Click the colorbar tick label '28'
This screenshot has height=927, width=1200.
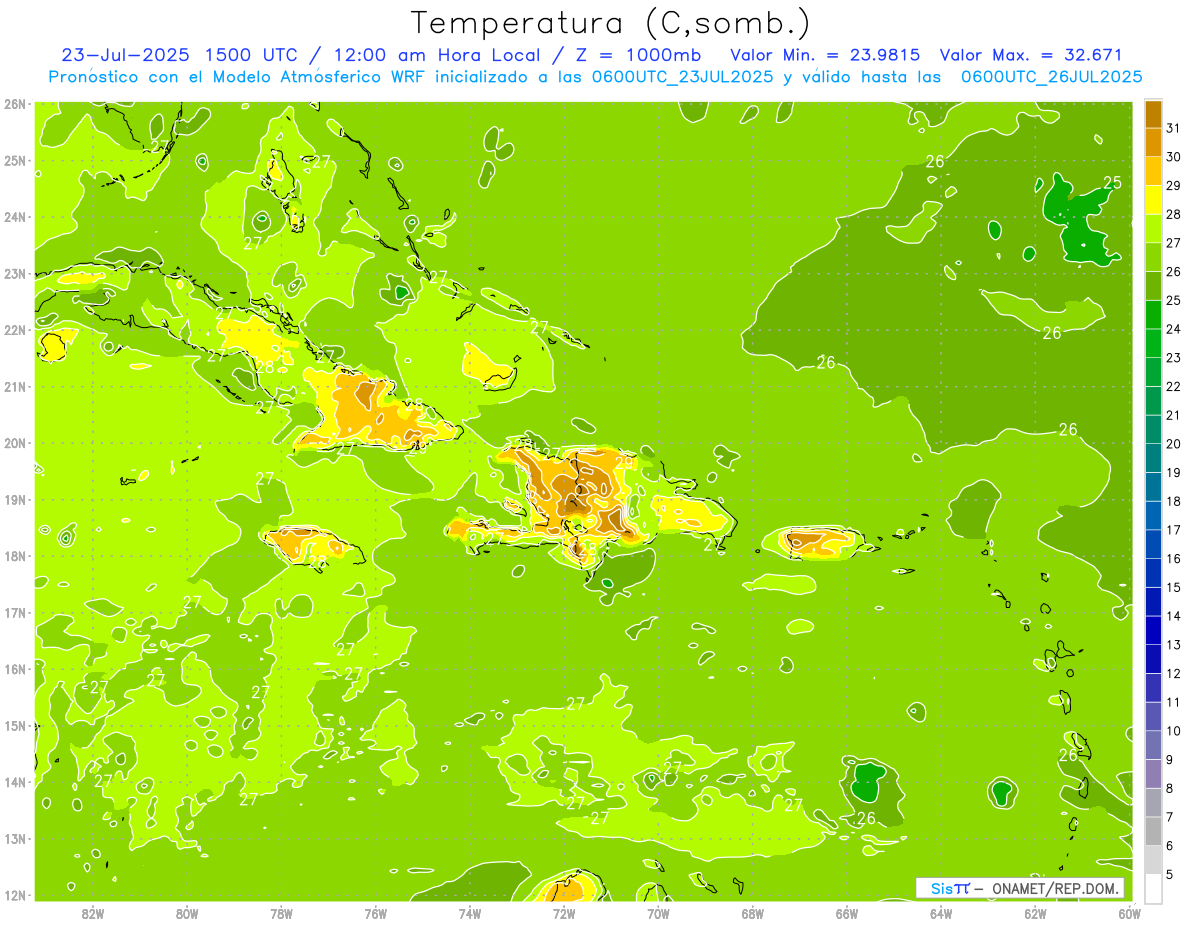pos(1174,214)
